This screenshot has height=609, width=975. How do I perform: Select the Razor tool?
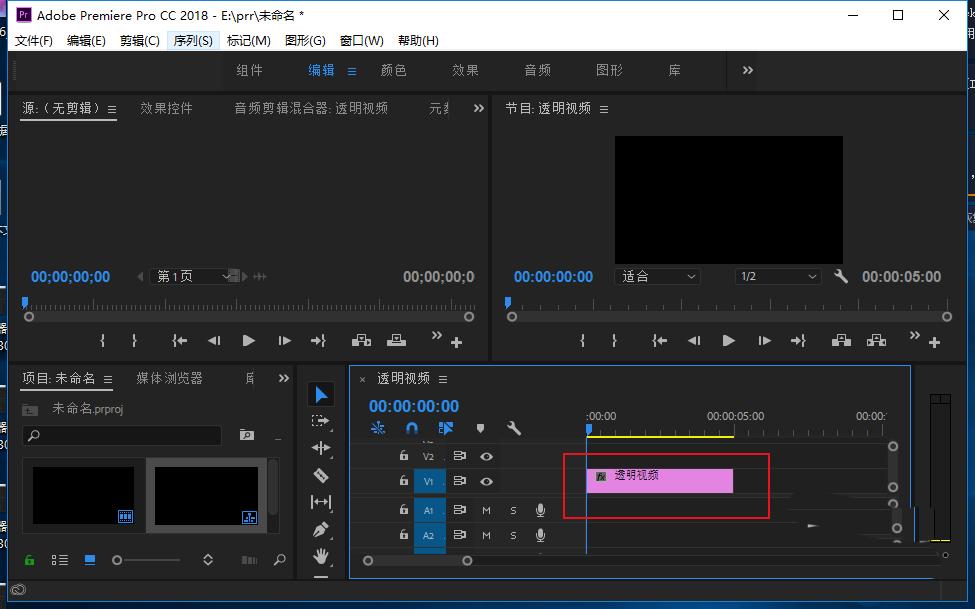[x=320, y=475]
